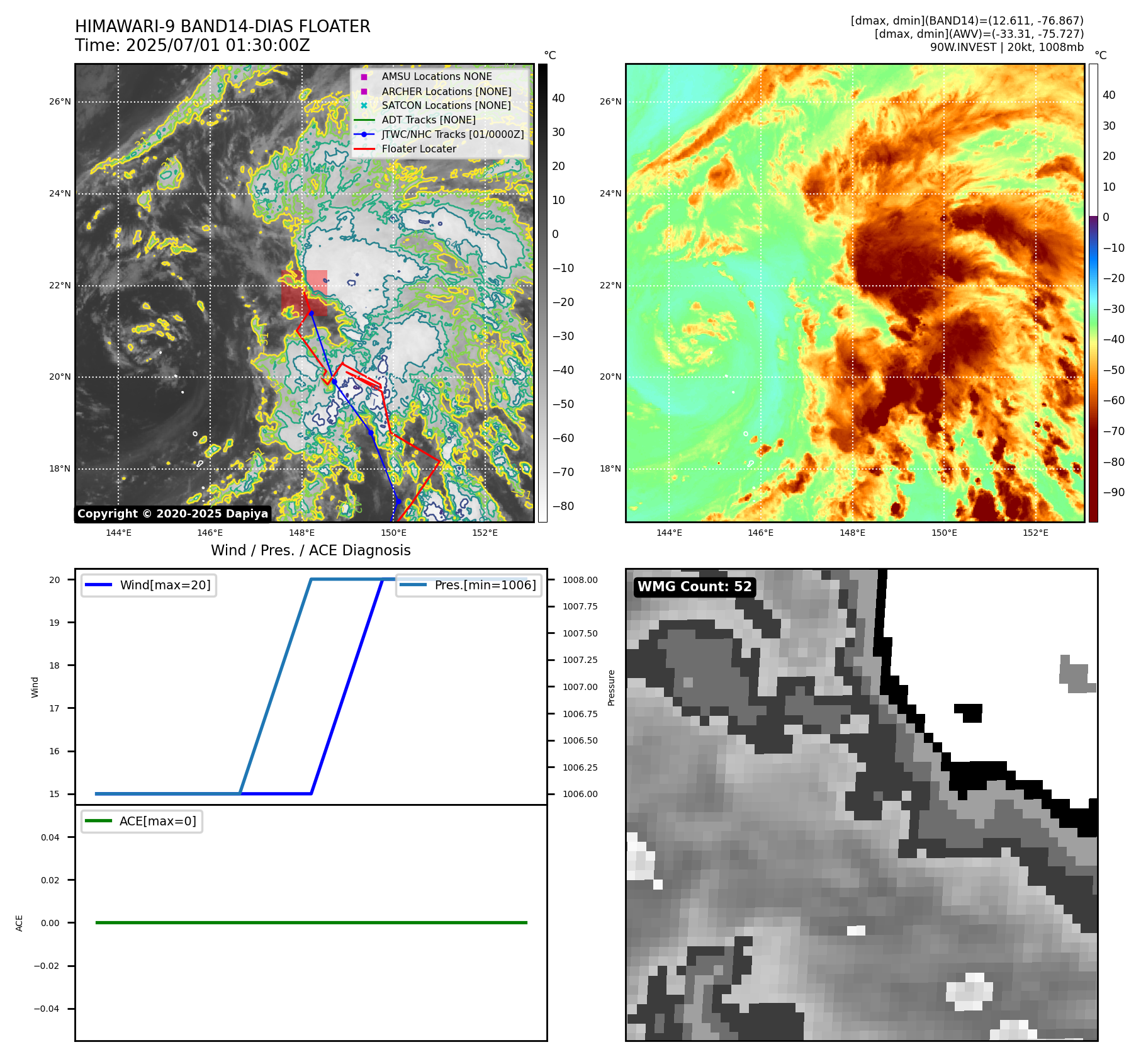1141x1064 pixels.
Task: Select the 'AMSU Locations NONE' legend text
Action: (437, 77)
